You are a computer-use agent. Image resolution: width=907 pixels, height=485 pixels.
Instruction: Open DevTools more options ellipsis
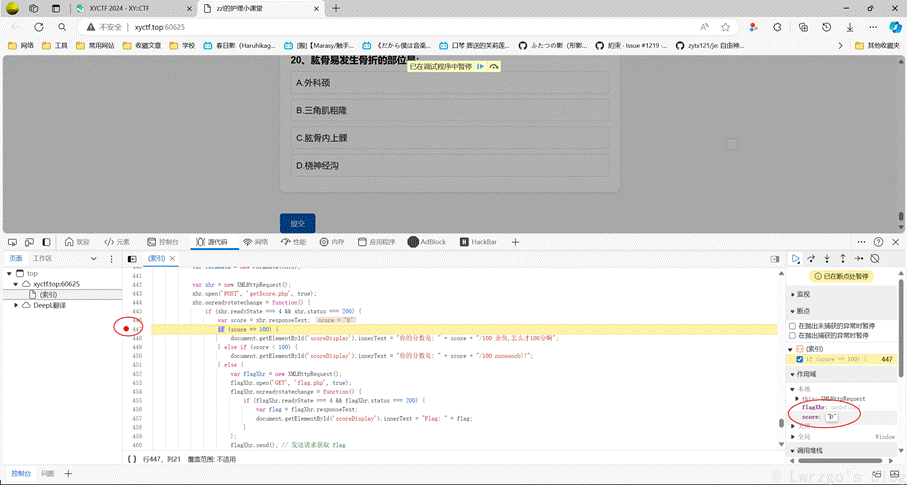861,242
